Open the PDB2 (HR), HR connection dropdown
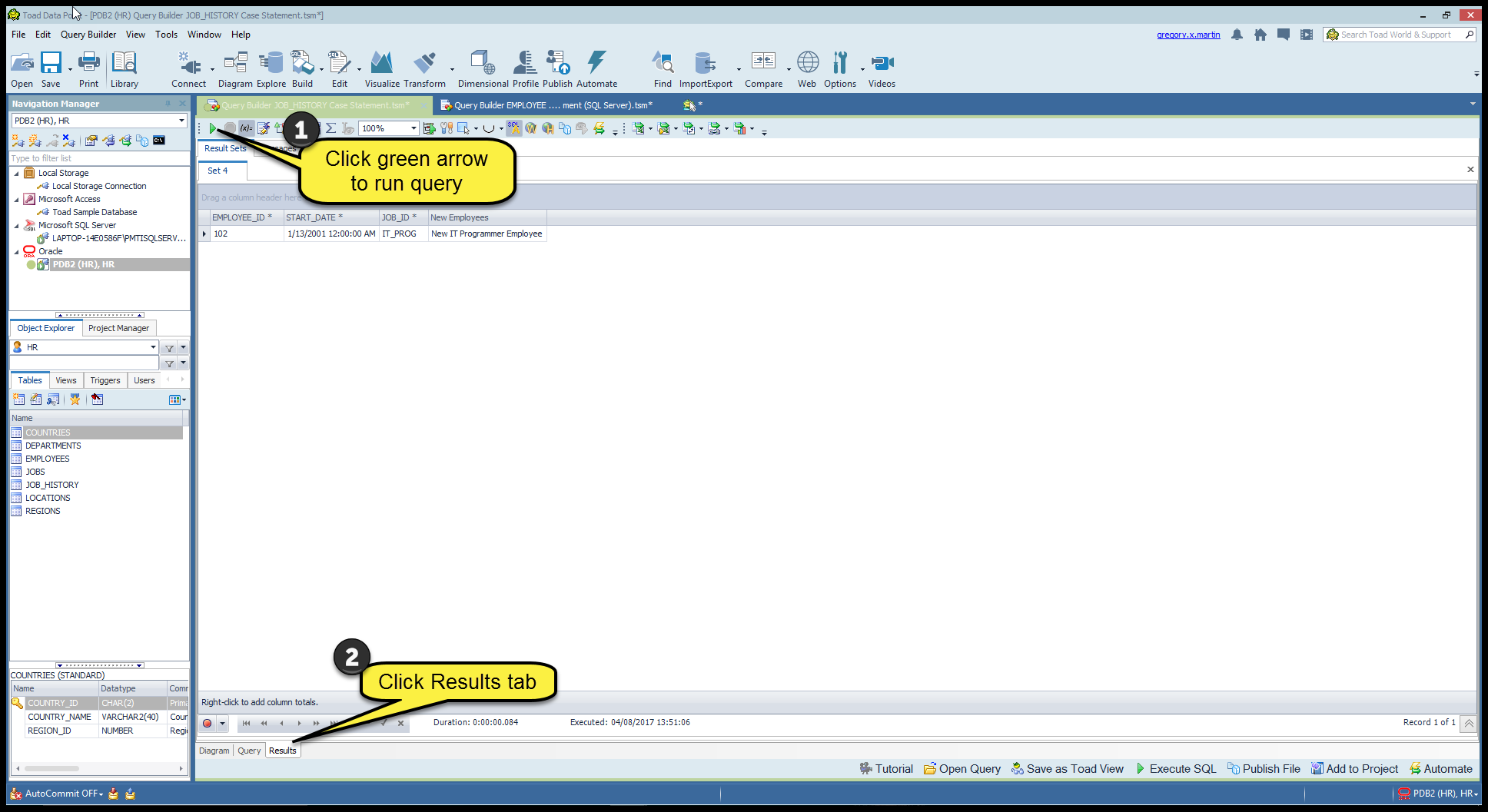1488x812 pixels. [181, 121]
